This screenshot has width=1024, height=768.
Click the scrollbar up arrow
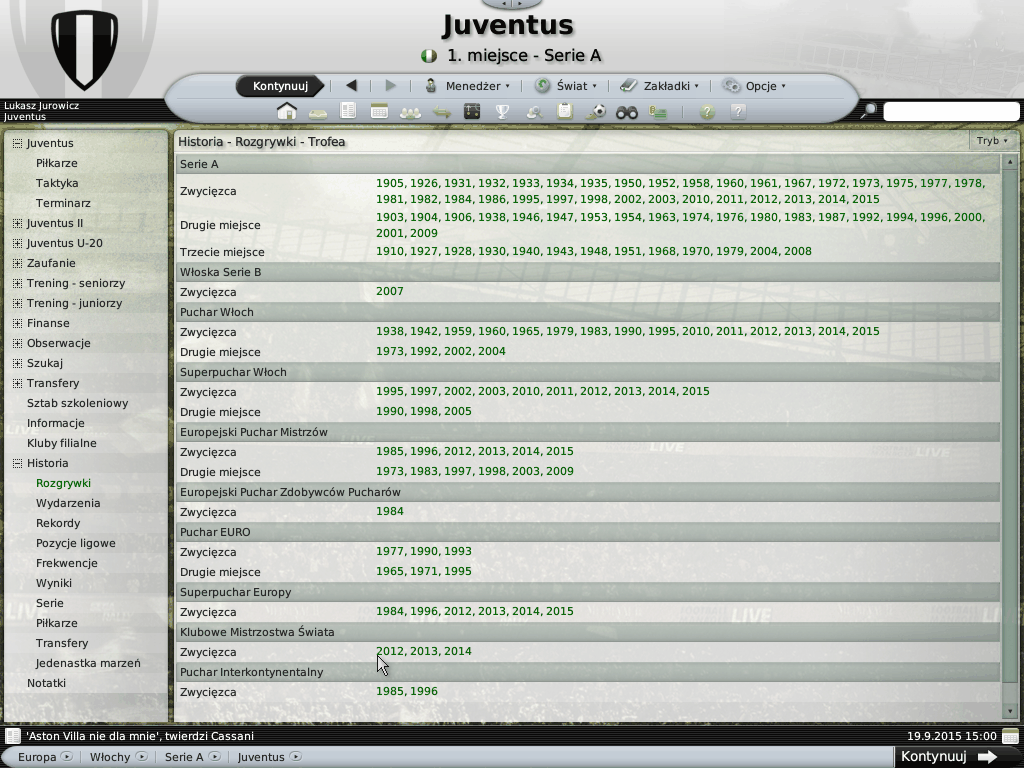tap(1010, 161)
